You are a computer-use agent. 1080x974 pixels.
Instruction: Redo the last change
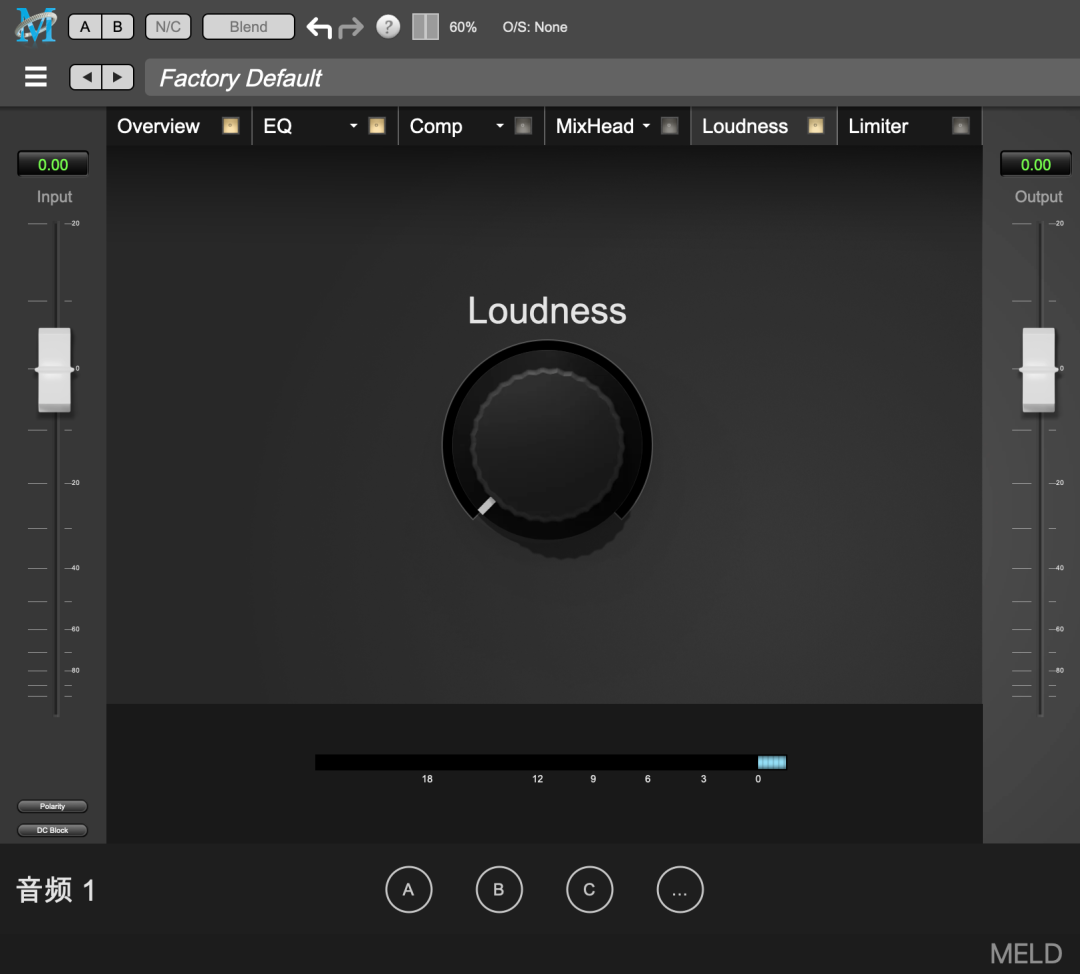point(351,28)
